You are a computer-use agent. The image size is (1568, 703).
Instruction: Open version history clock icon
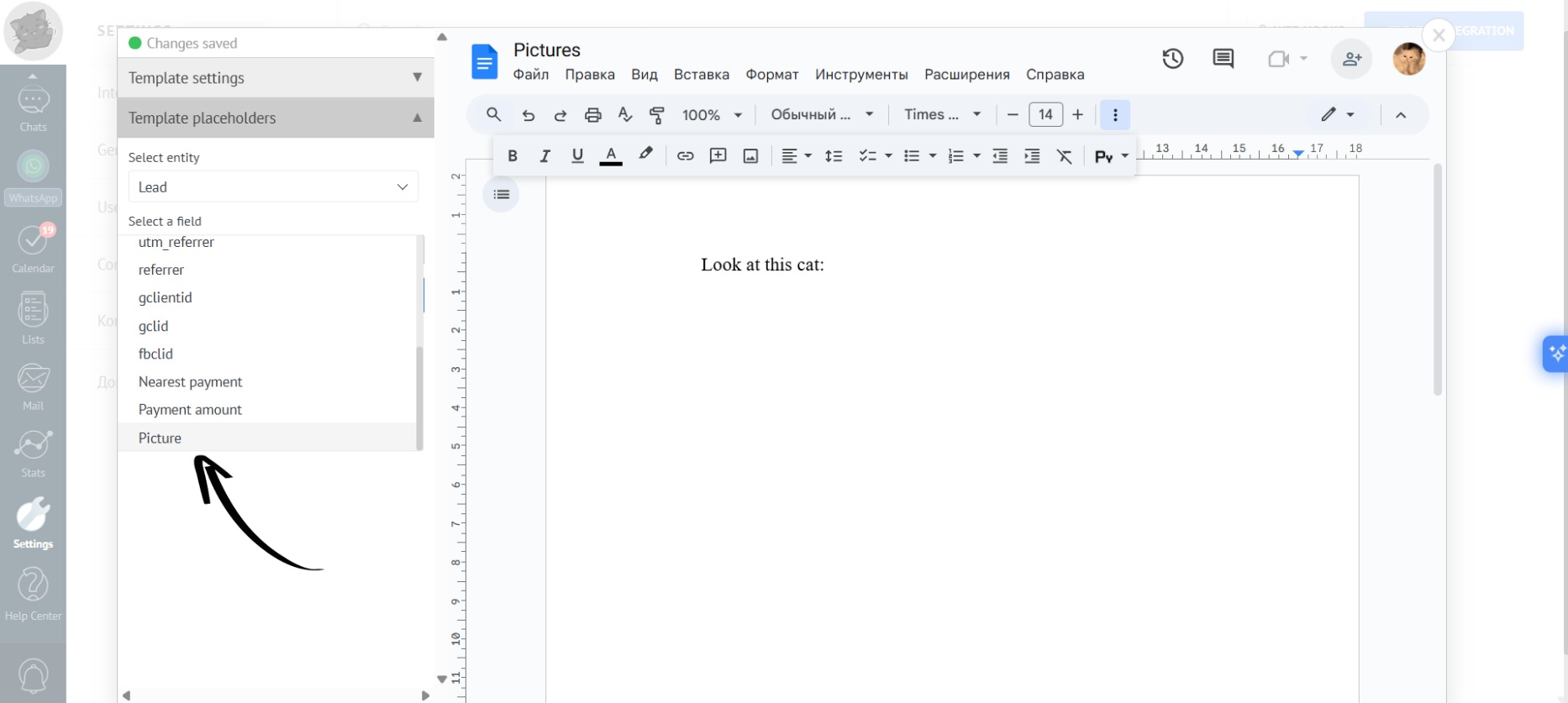point(1172,59)
